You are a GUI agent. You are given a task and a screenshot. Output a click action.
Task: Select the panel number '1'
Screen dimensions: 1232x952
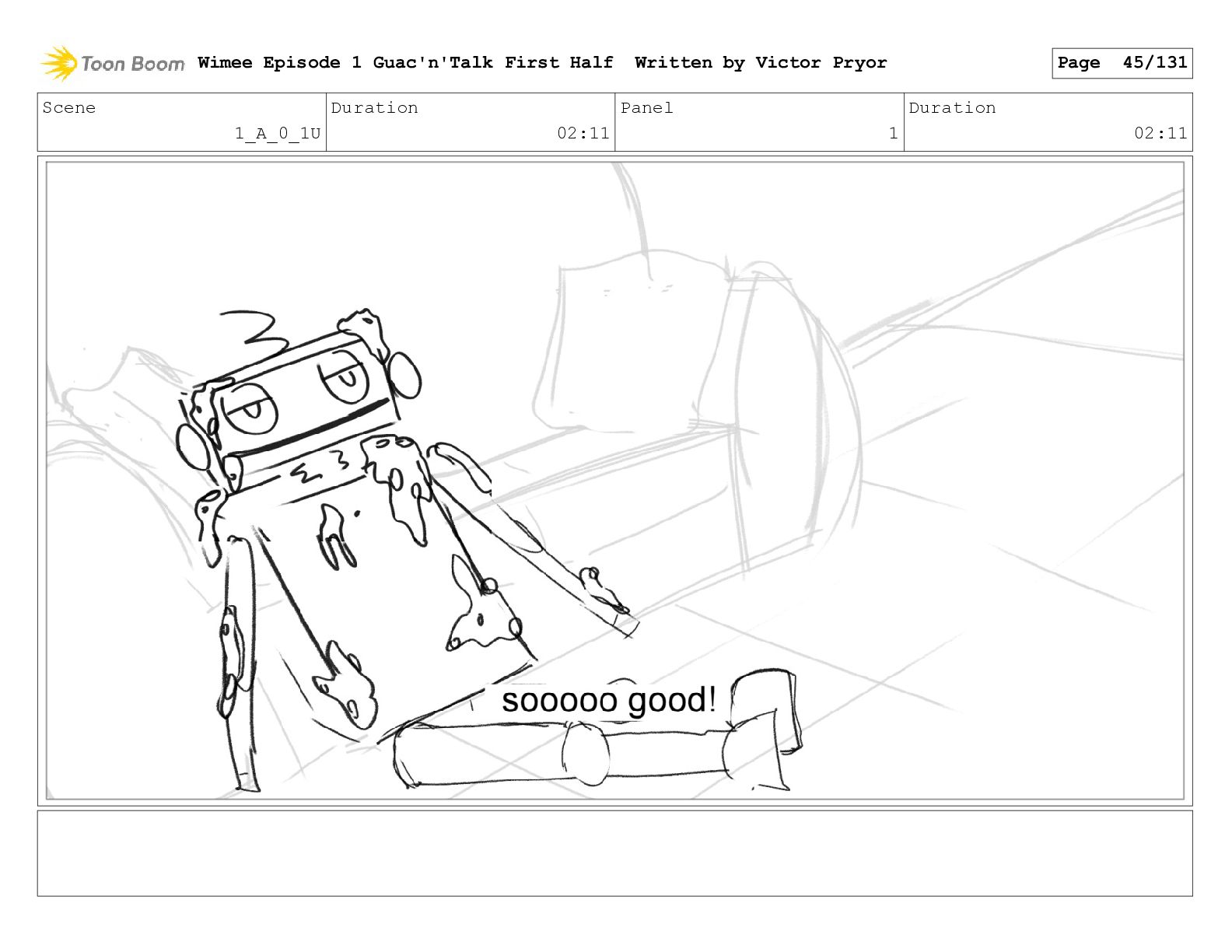(x=894, y=134)
